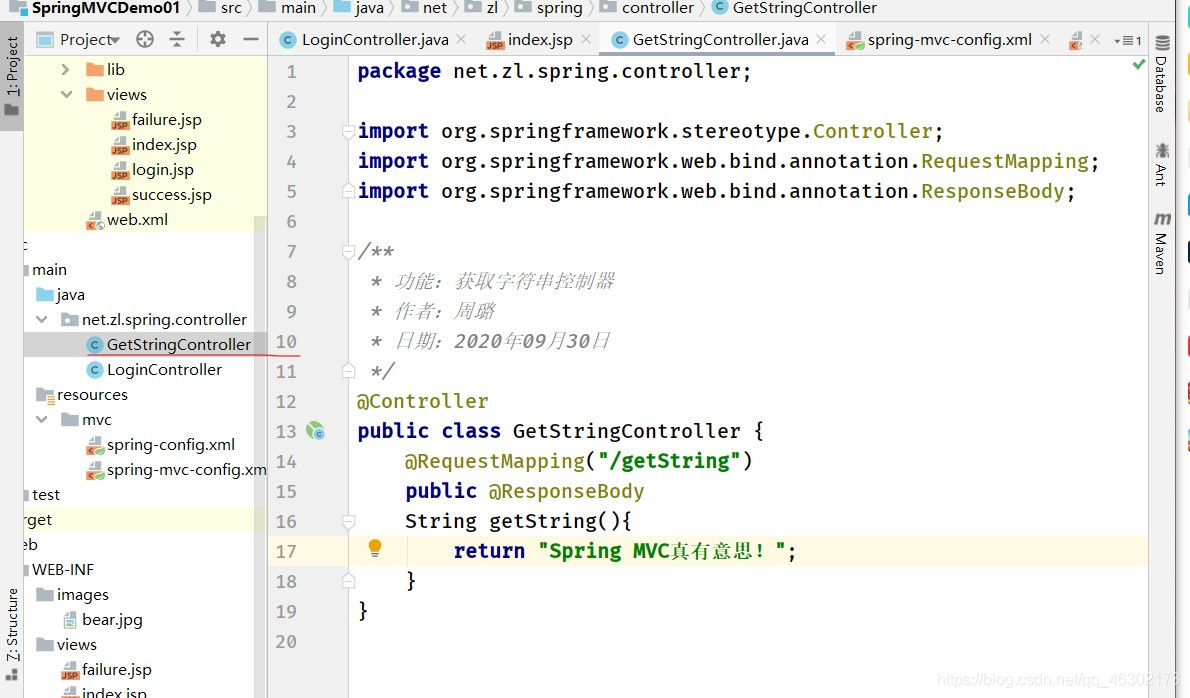
Task: Select bear.jpg in images folder
Action: point(102,620)
